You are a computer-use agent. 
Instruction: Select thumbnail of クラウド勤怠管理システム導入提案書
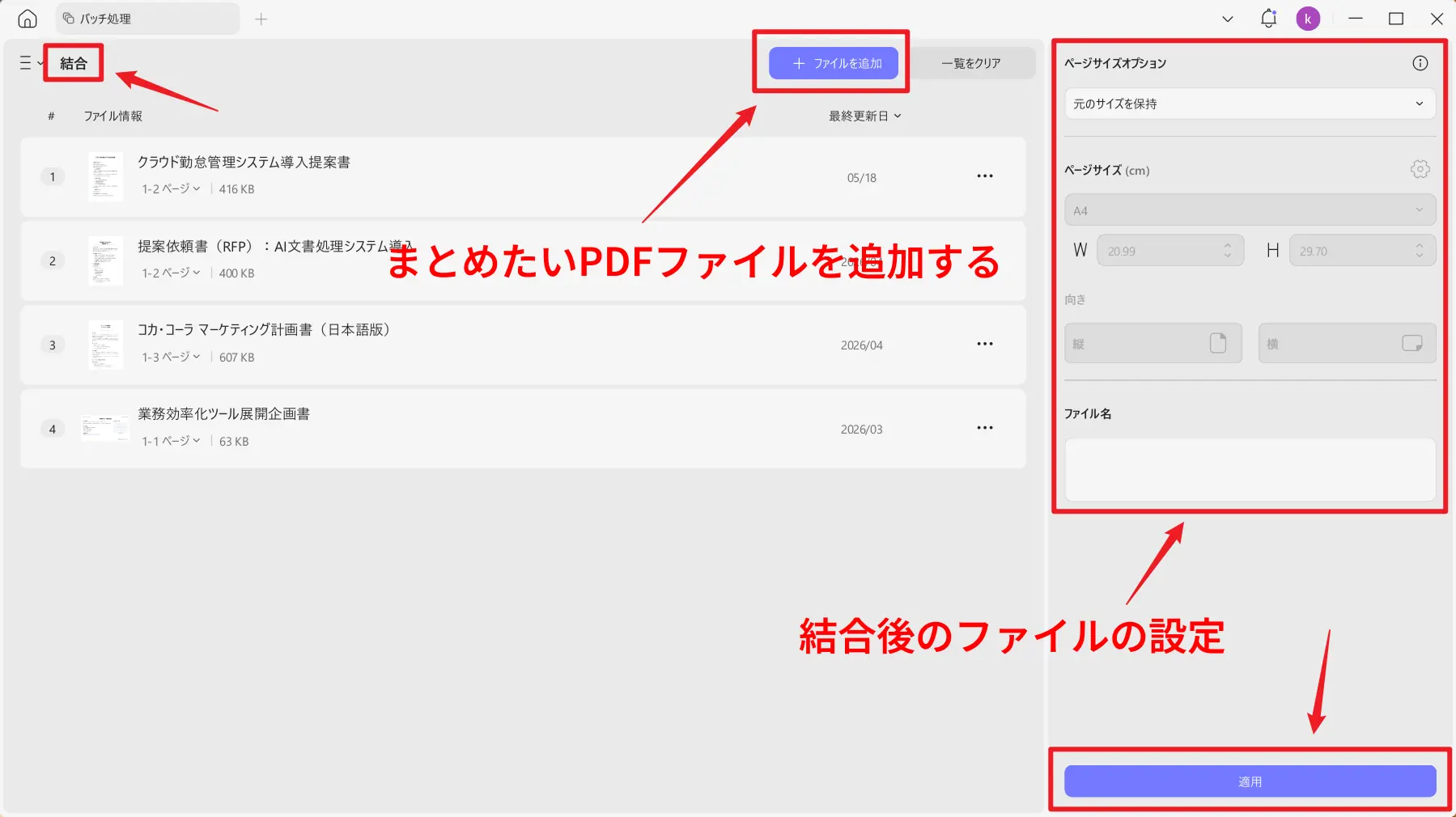[x=105, y=176]
